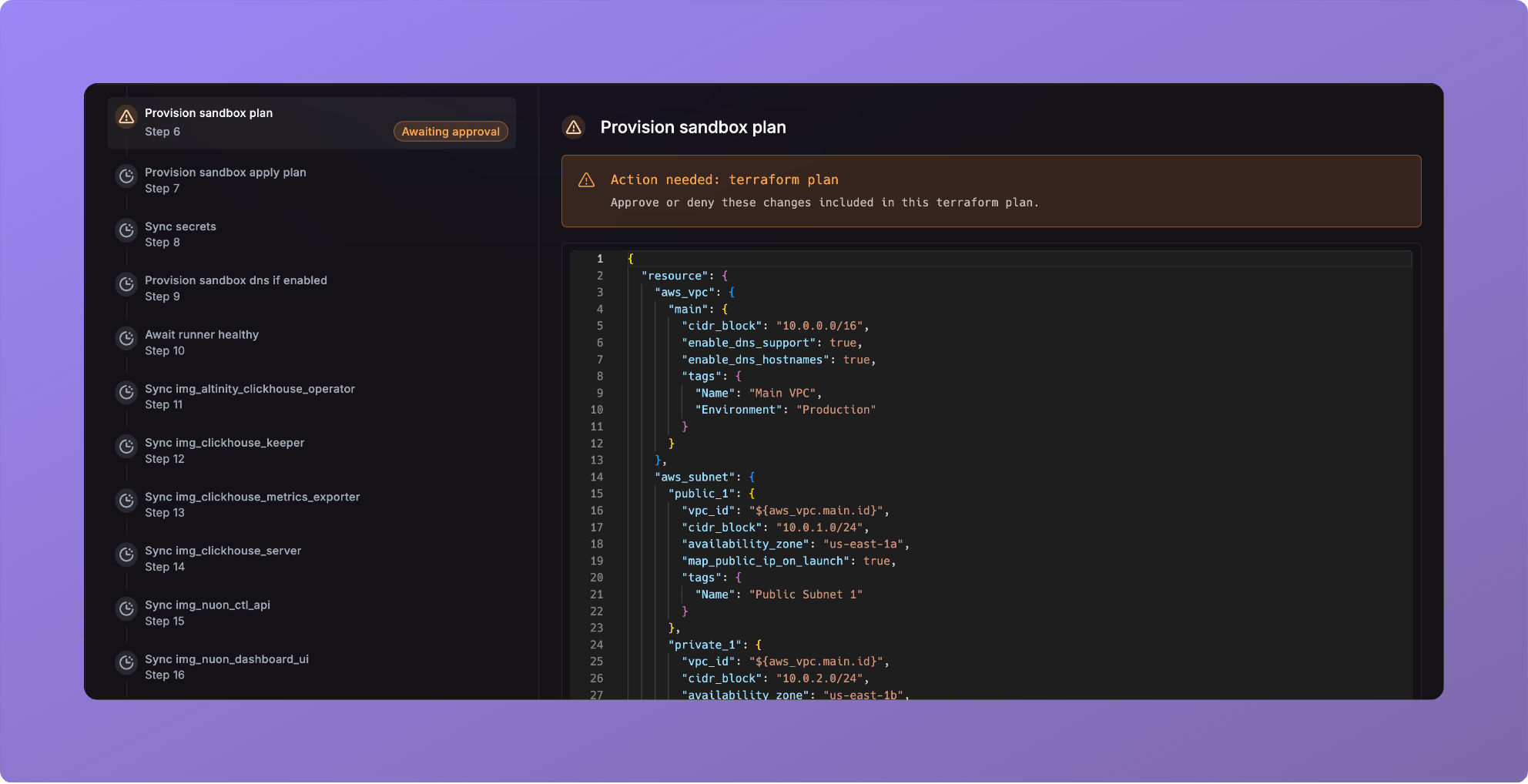Click alert icon in Action needed banner

click(x=587, y=180)
